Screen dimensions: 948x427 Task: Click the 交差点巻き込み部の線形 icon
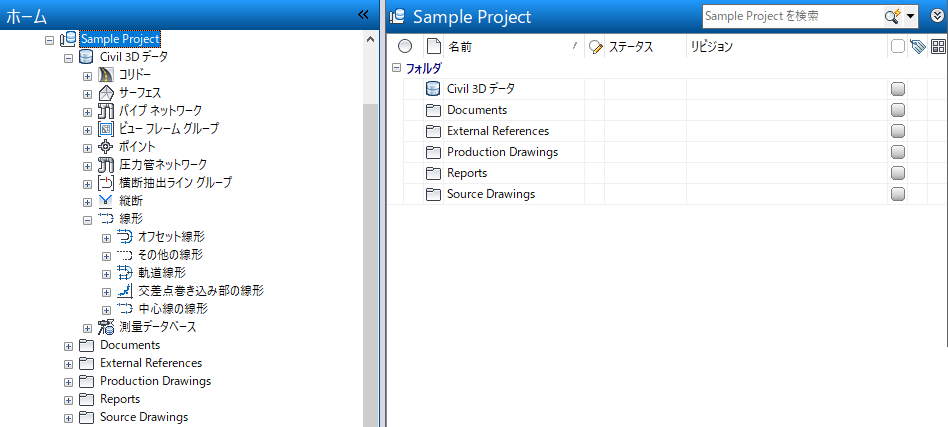tap(125, 291)
